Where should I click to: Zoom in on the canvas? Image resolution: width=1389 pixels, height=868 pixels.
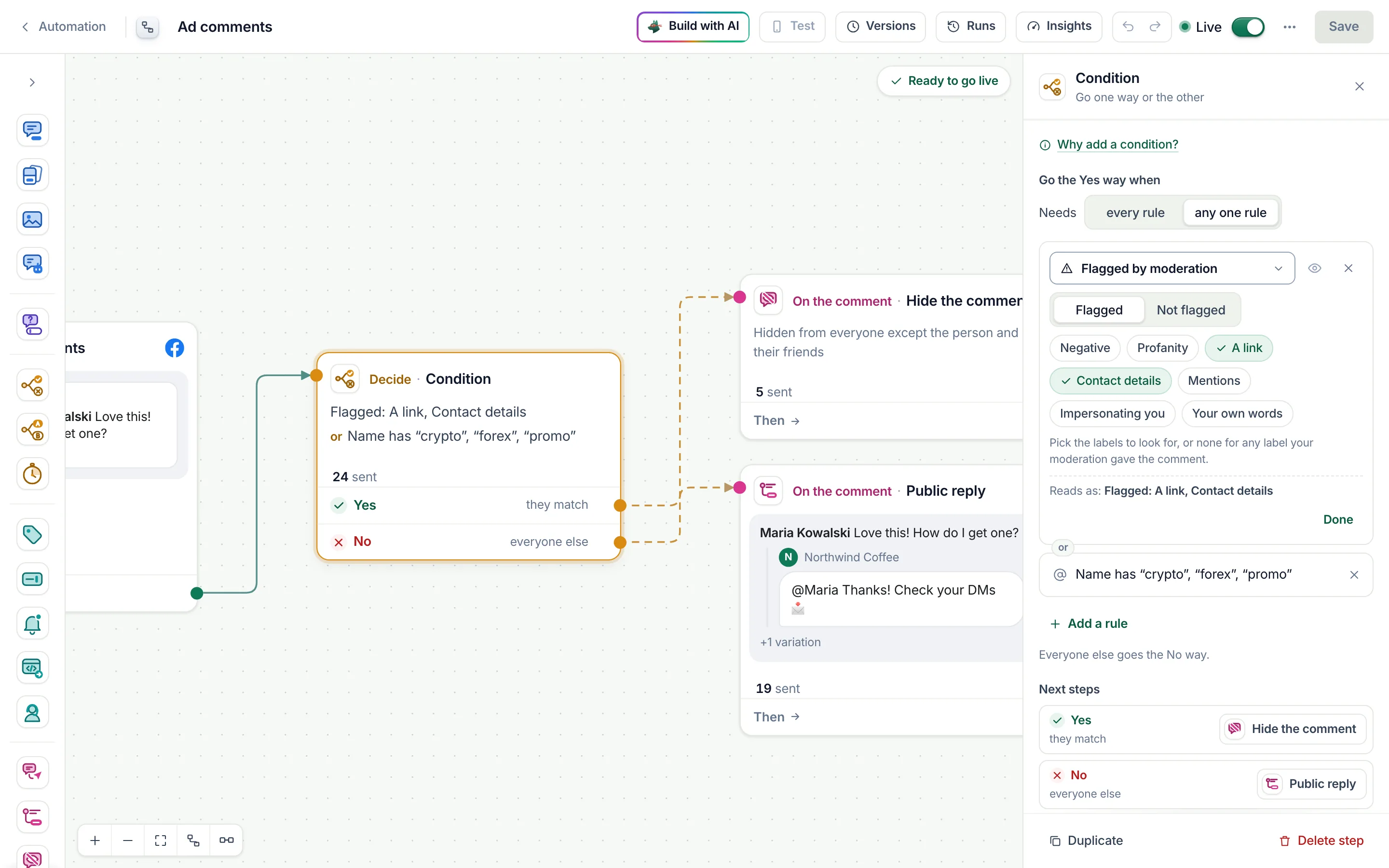(x=95, y=841)
